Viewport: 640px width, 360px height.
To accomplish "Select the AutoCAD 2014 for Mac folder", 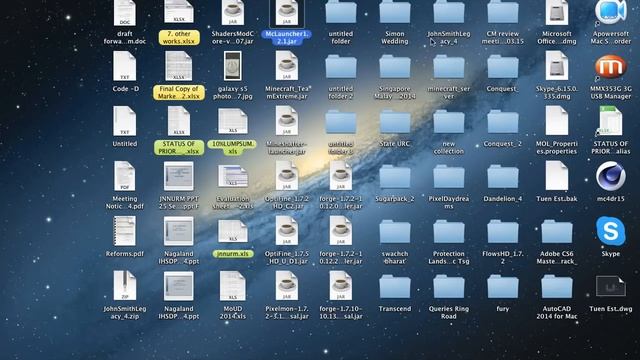I will [557, 287].
